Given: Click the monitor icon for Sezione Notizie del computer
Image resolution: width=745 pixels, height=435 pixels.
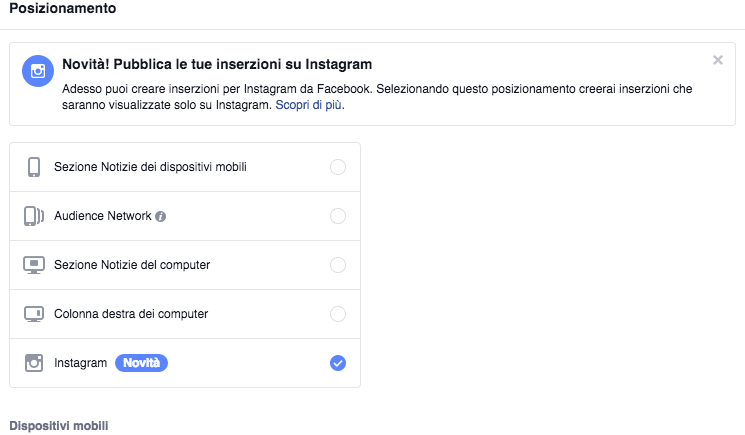Looking at the screenshot, I should click(x=34, y=265).
